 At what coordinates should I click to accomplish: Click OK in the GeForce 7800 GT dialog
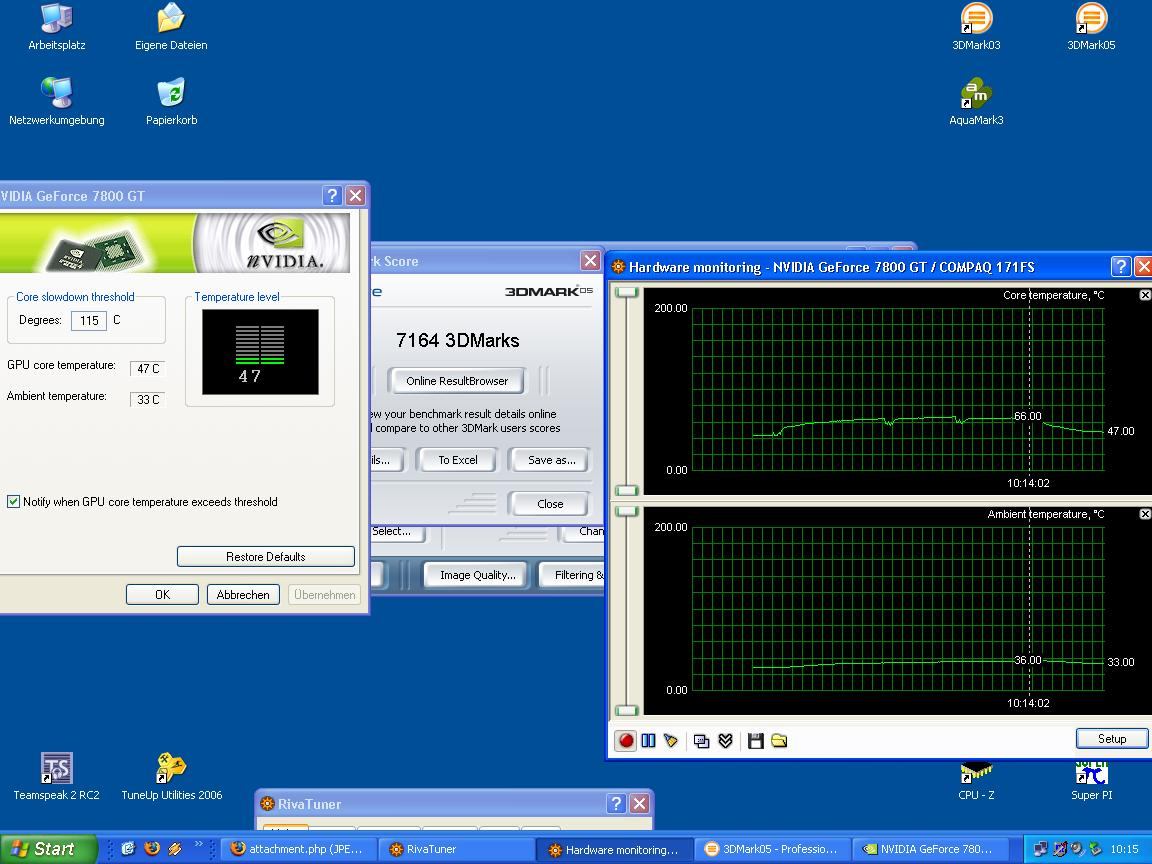[x=162, y=594]
